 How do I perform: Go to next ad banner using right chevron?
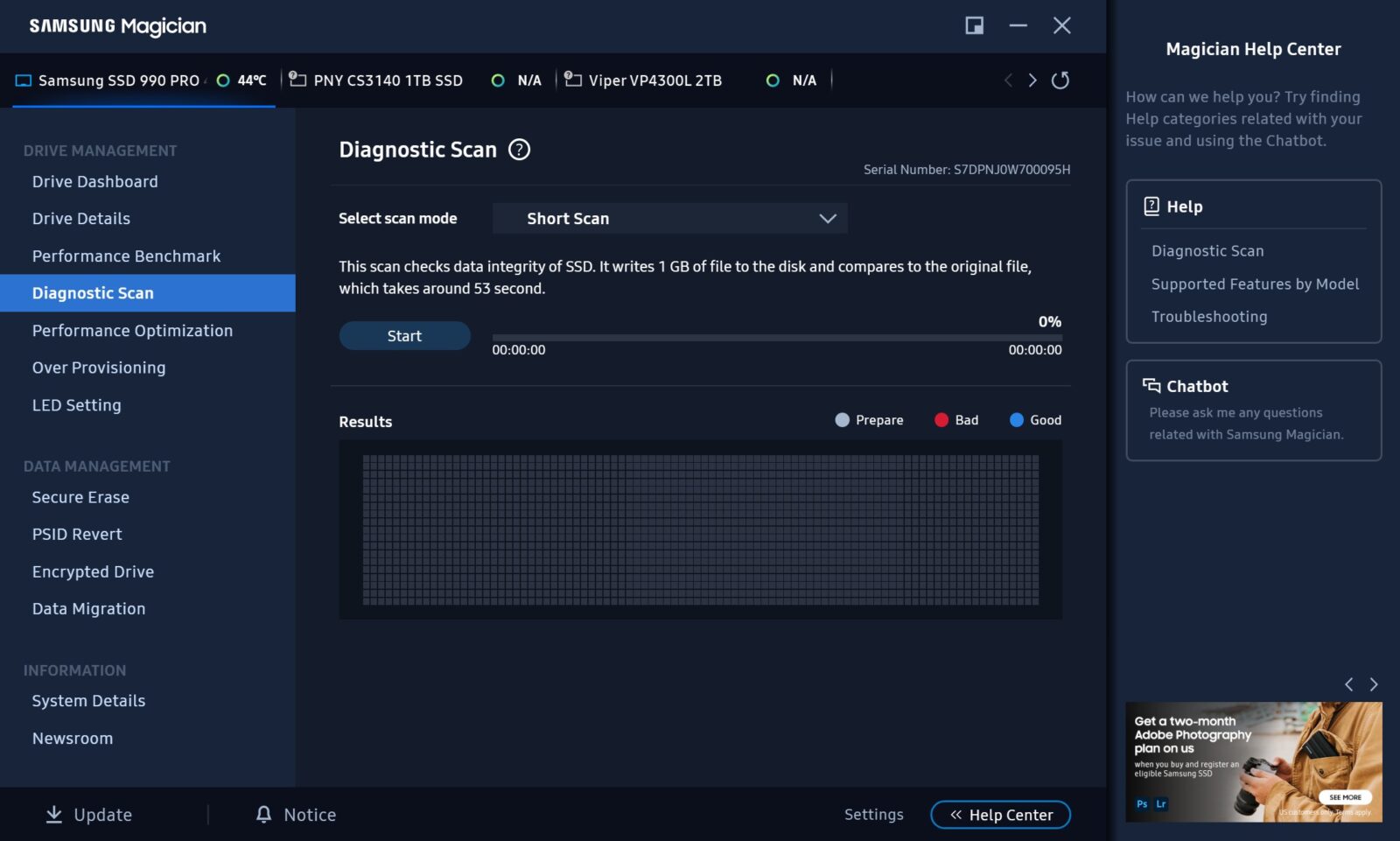click(x=1374, y=684)
